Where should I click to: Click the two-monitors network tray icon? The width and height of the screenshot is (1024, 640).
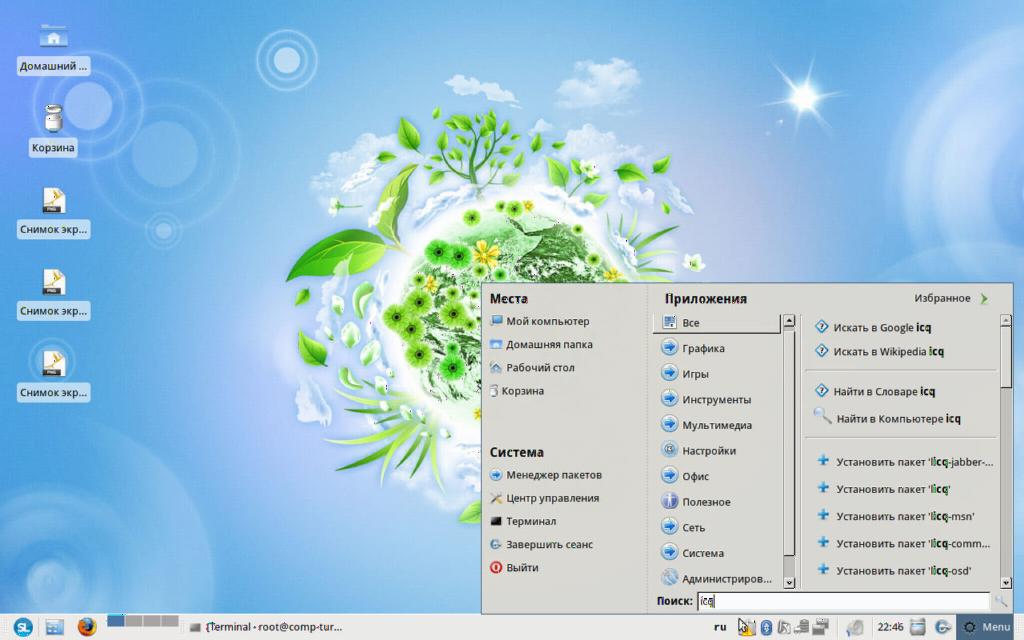click(x=820, y=627)
